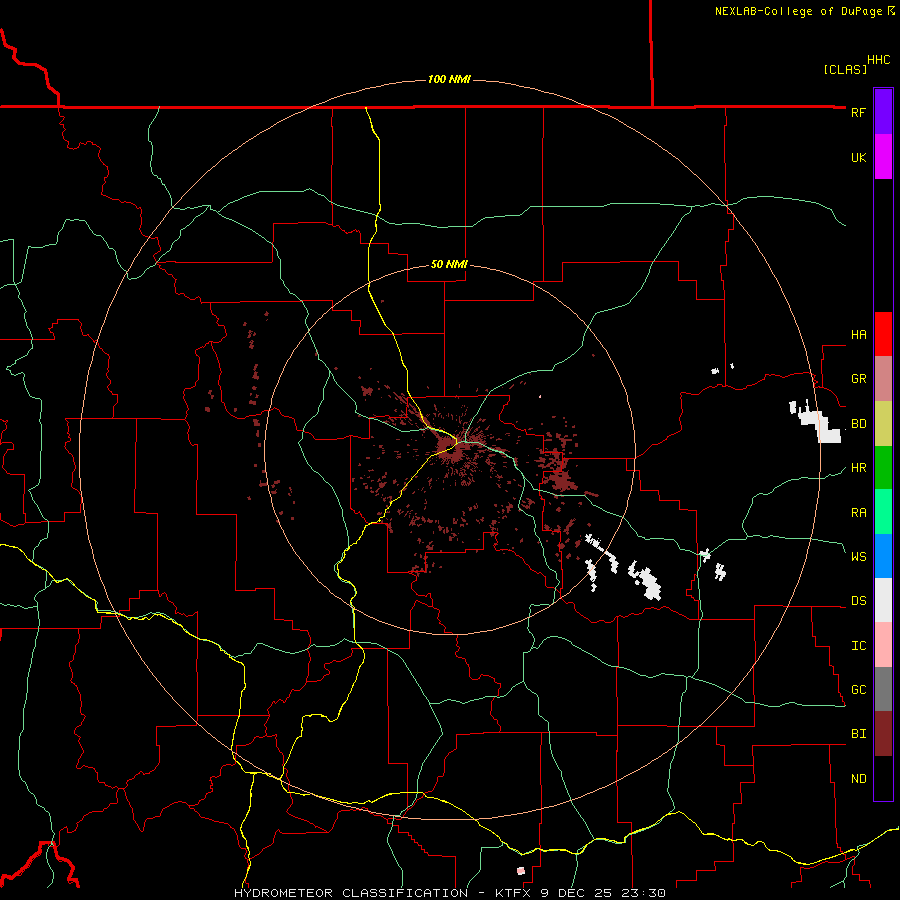Click the GR legend label

[x=858, y=379]
